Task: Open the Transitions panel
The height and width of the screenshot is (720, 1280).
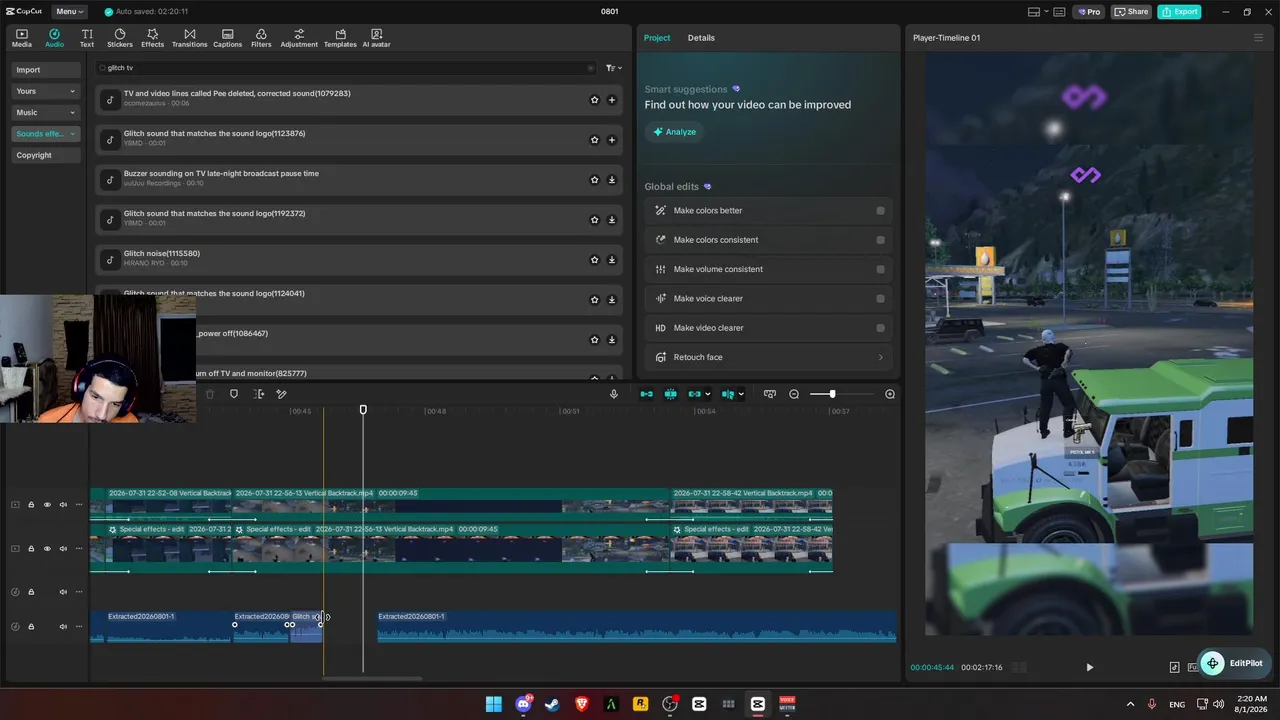Action: click(189, 38)
